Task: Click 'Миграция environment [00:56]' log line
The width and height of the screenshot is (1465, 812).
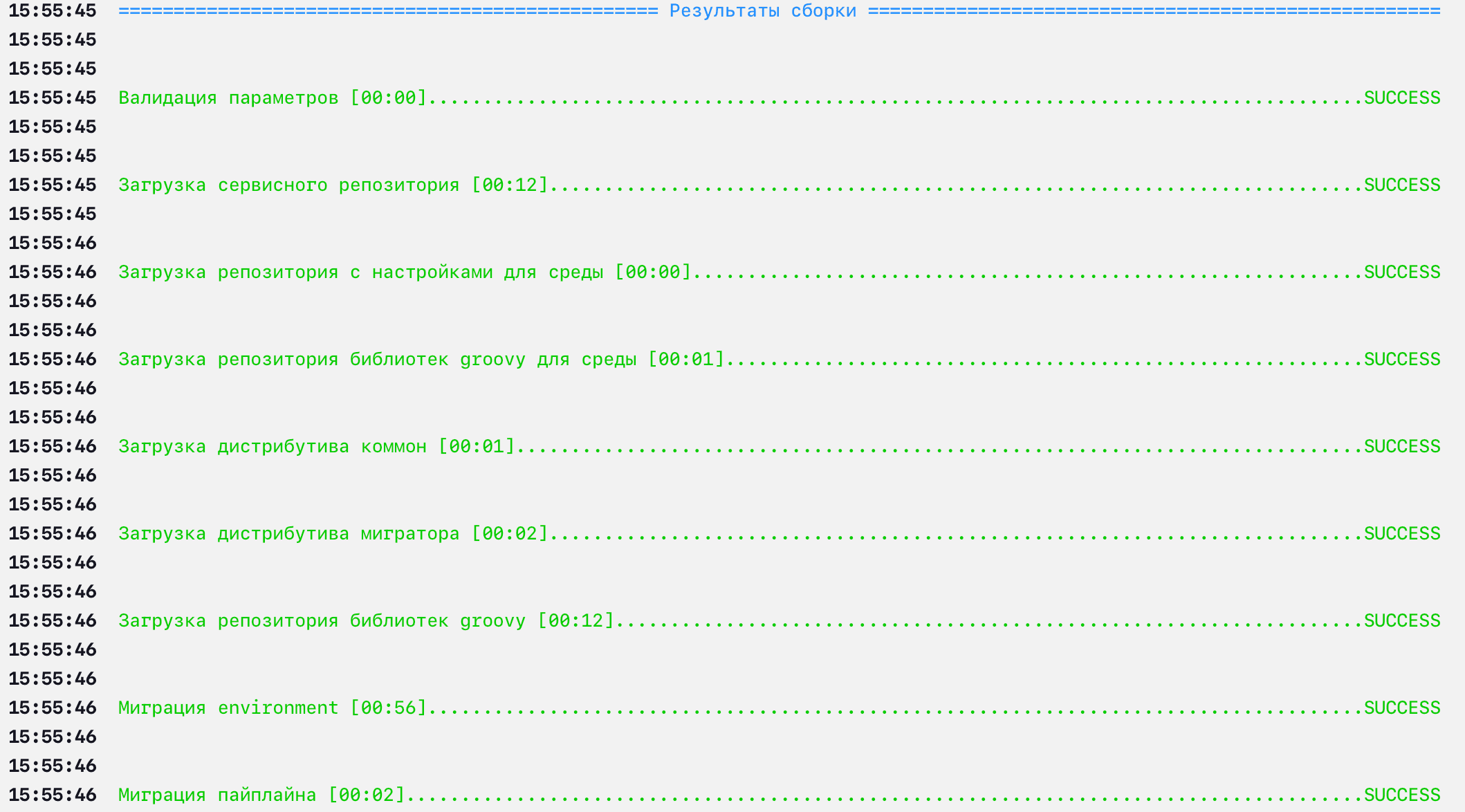Action: coord(273,708)
